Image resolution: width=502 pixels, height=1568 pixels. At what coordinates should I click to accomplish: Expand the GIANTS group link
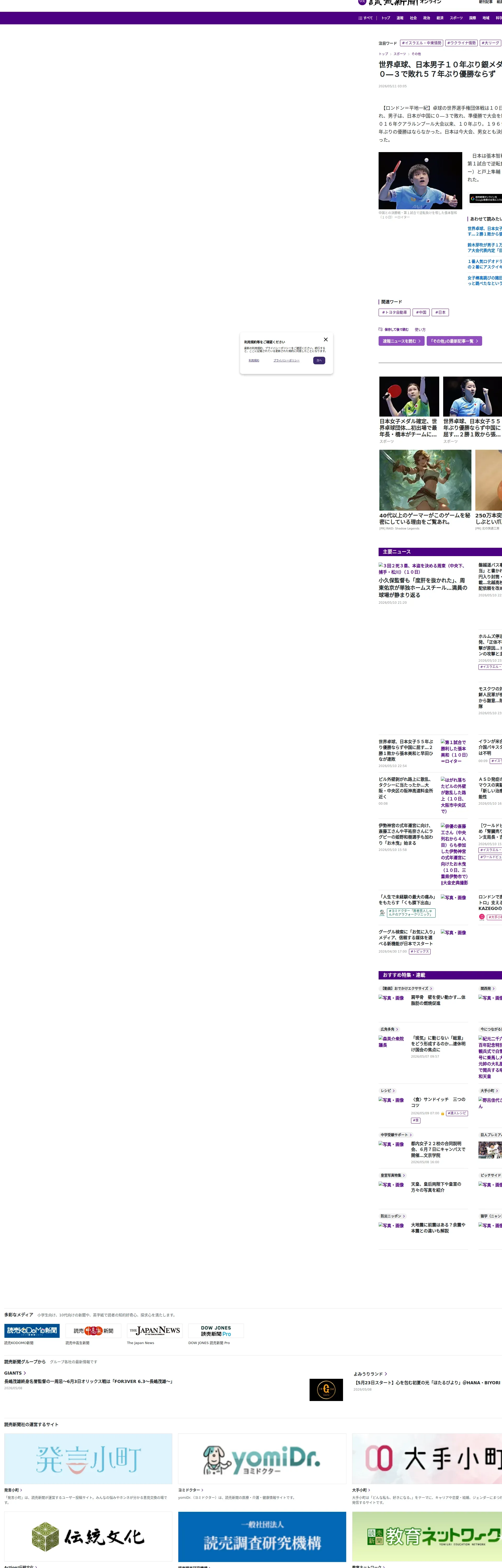(x=15, y=1373)
